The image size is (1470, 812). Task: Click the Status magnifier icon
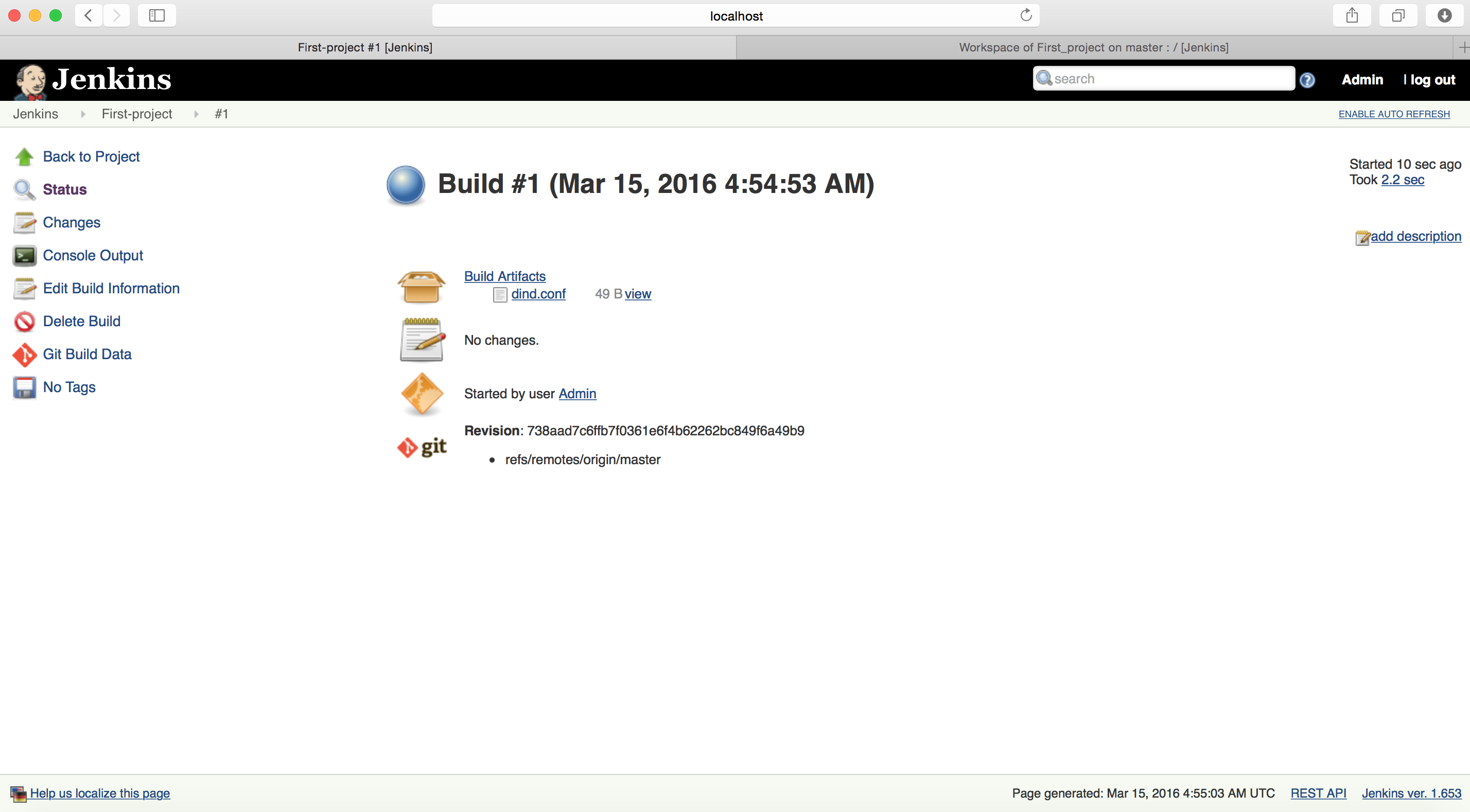(x=24, y=189)
